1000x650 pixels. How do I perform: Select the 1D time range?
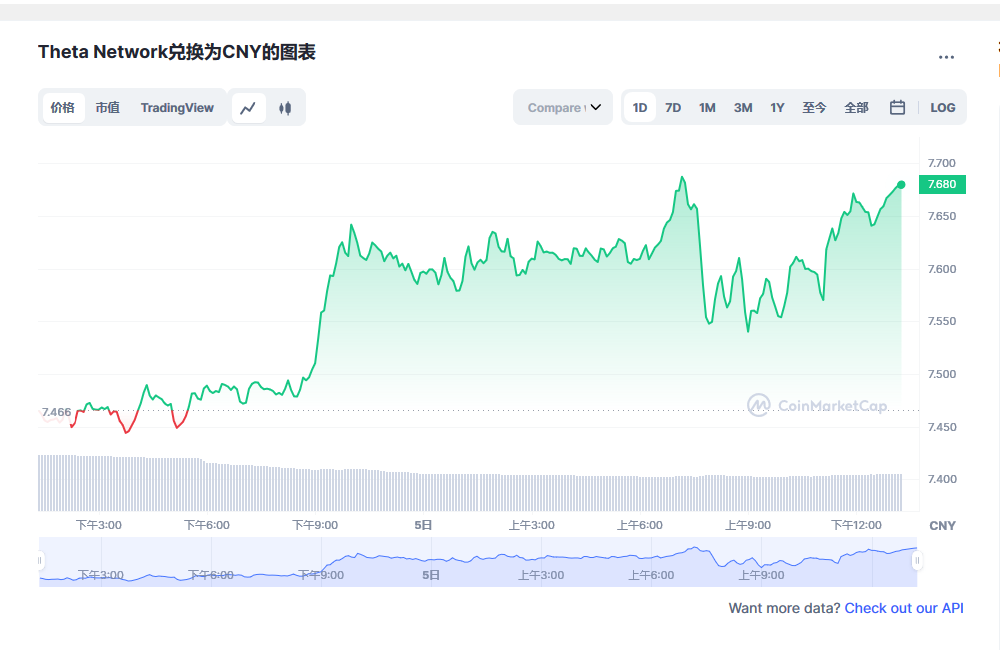(x=640, y=107)
